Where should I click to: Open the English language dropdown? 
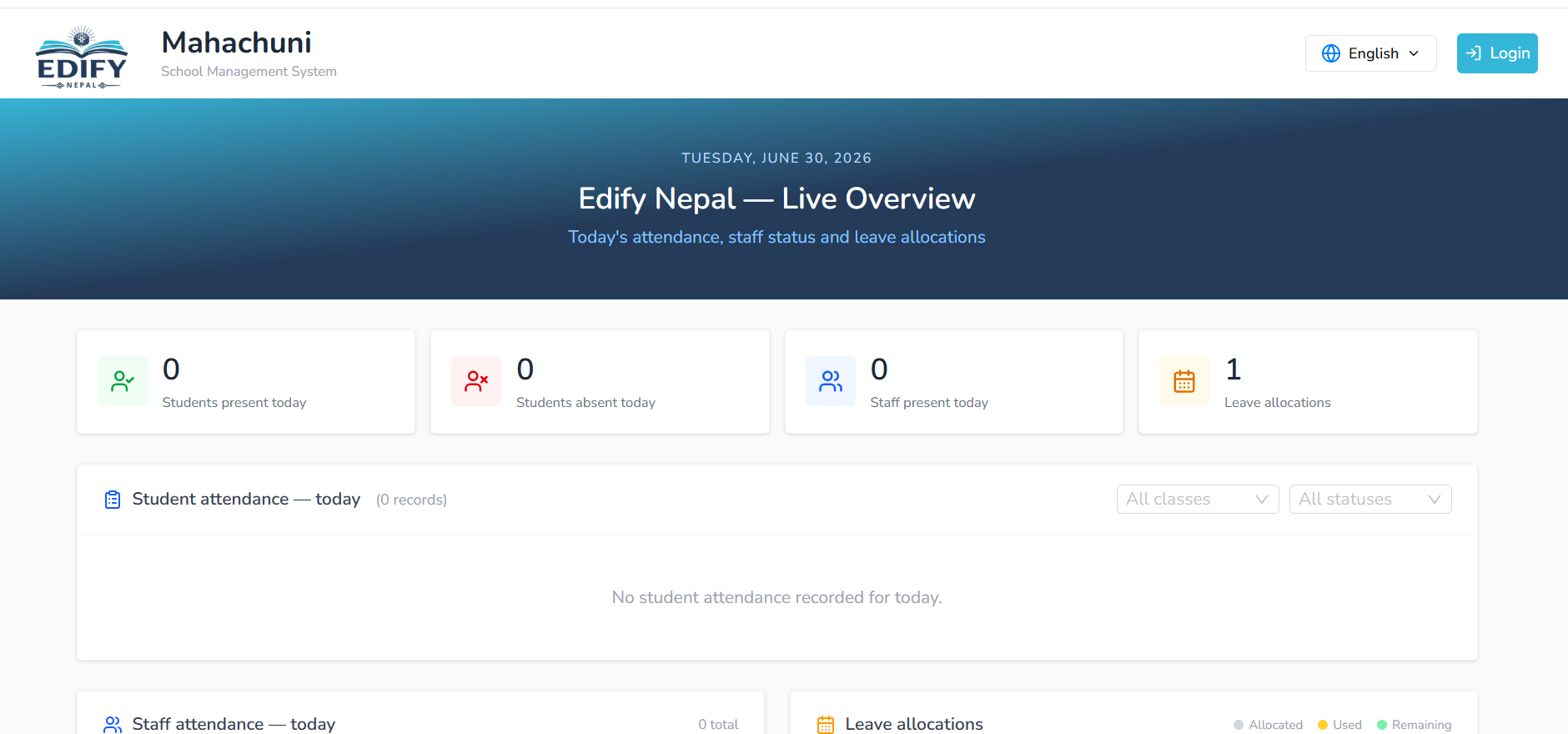tap(1370, 53)
